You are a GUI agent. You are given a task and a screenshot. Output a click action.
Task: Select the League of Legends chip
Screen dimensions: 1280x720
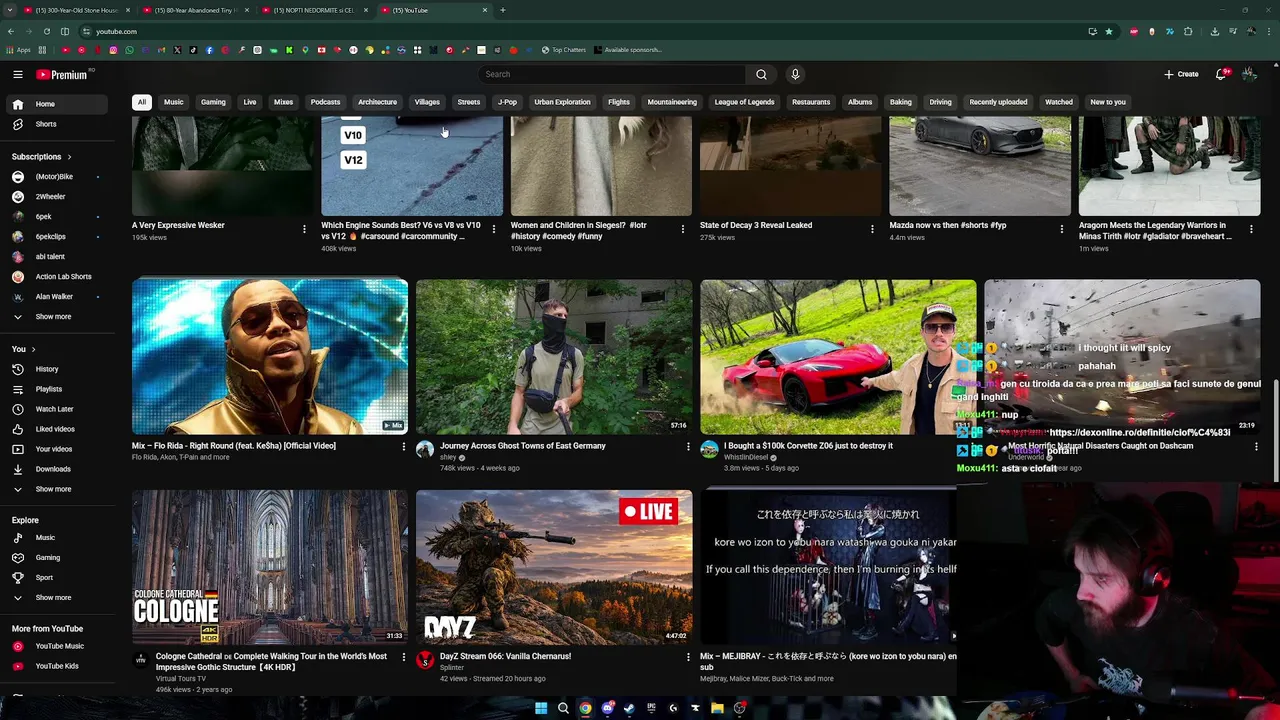pyautogui.click(x=744, y=102)
